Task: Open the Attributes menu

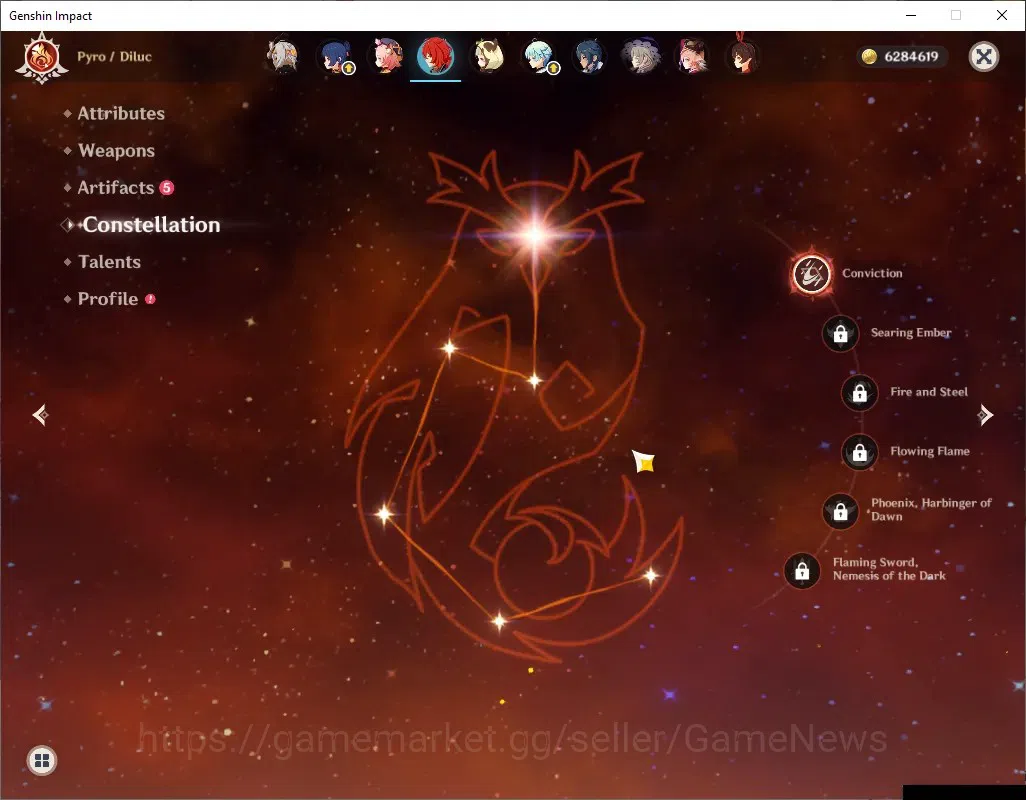Action: (x=121, y=113)
